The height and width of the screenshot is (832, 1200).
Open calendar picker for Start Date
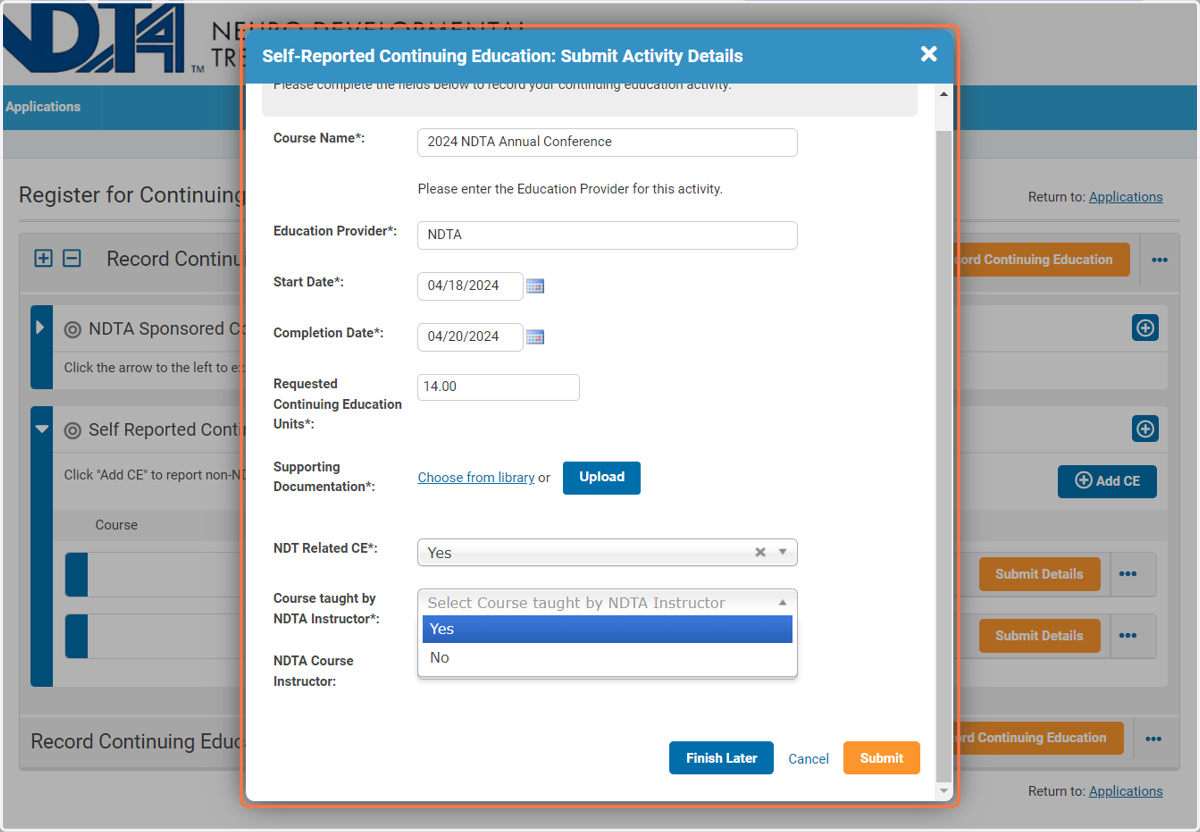coord(535,286)
